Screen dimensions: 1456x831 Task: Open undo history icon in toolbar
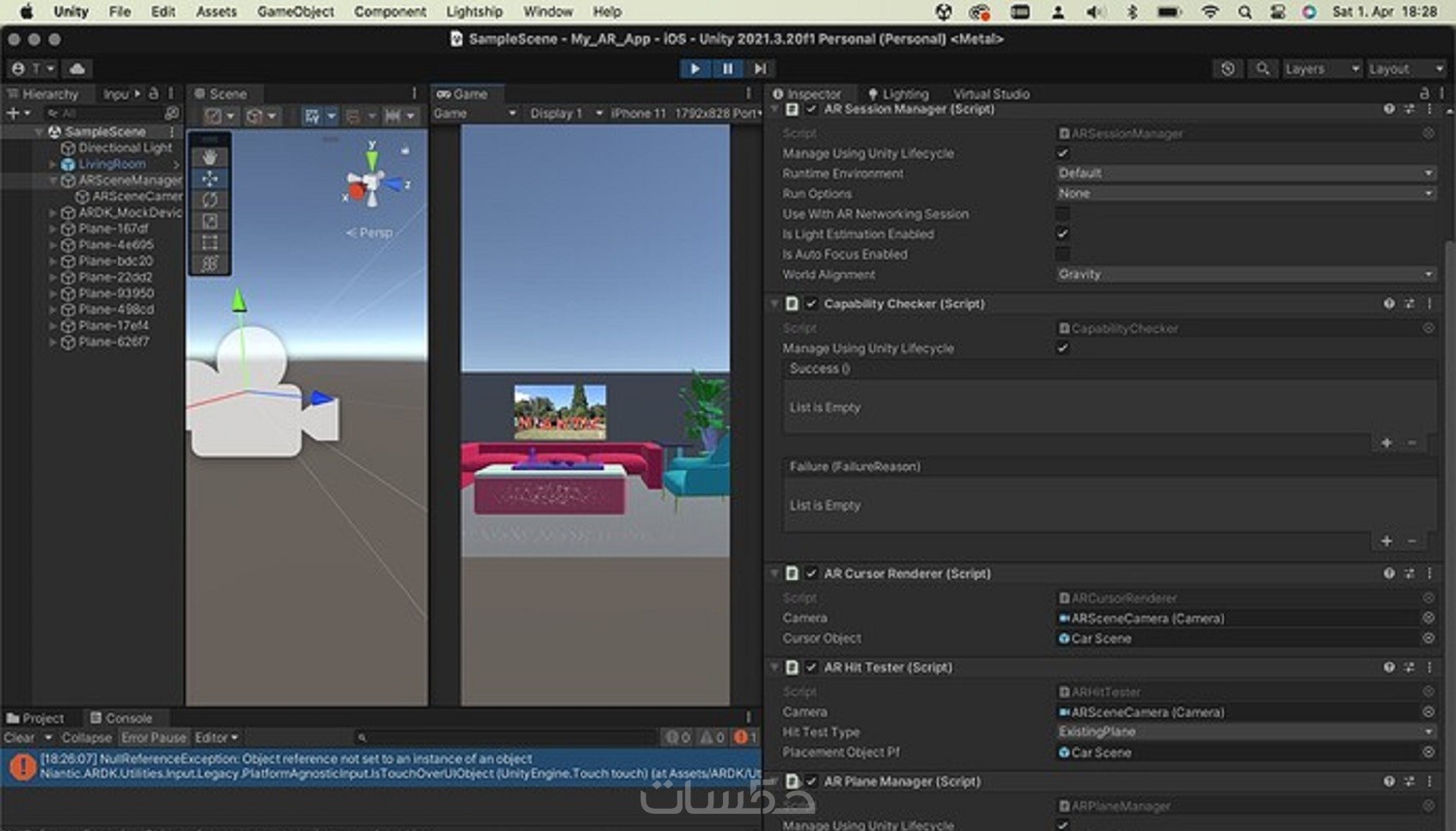pyautogui.click(x=1228, y=69)
